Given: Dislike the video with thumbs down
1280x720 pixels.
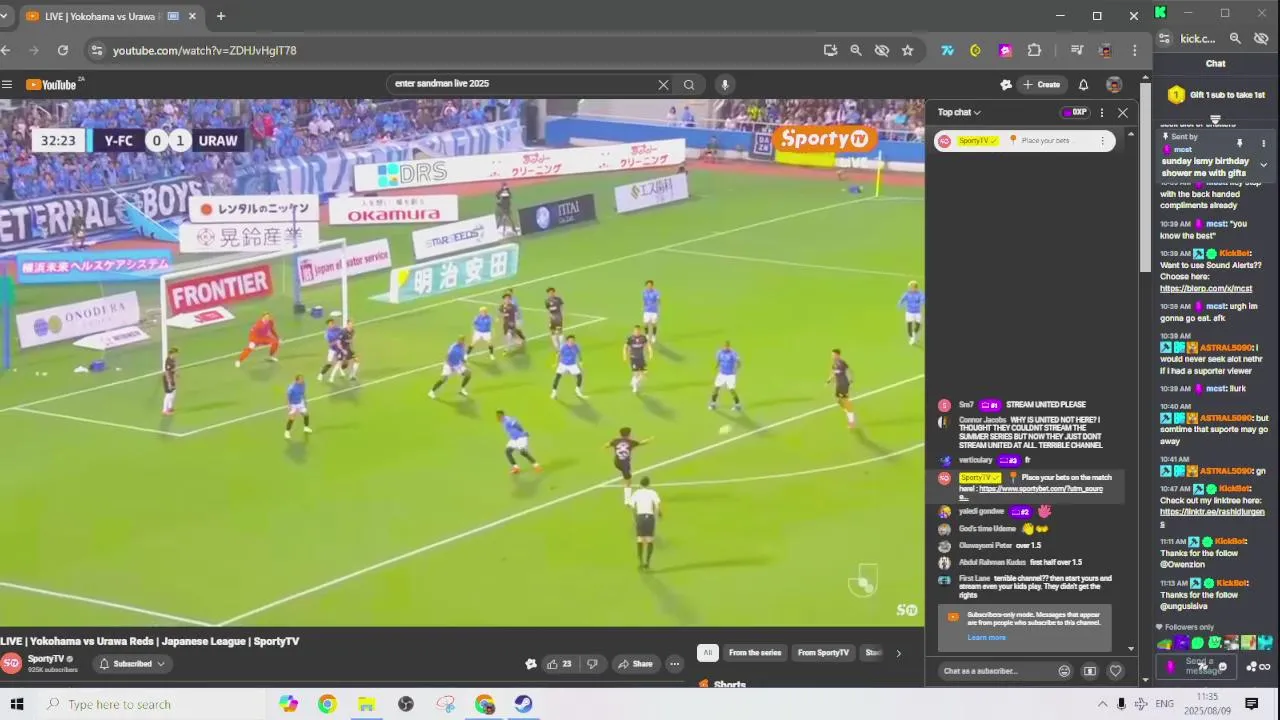Looking at the screenshot, I should point(591,664).
